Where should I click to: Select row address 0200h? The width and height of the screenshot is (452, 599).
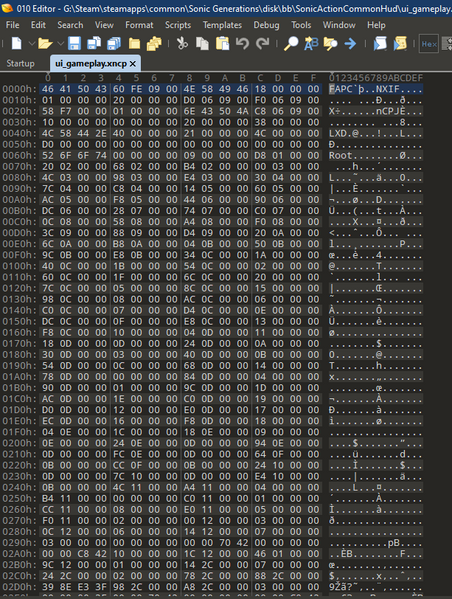pos(19,444)
